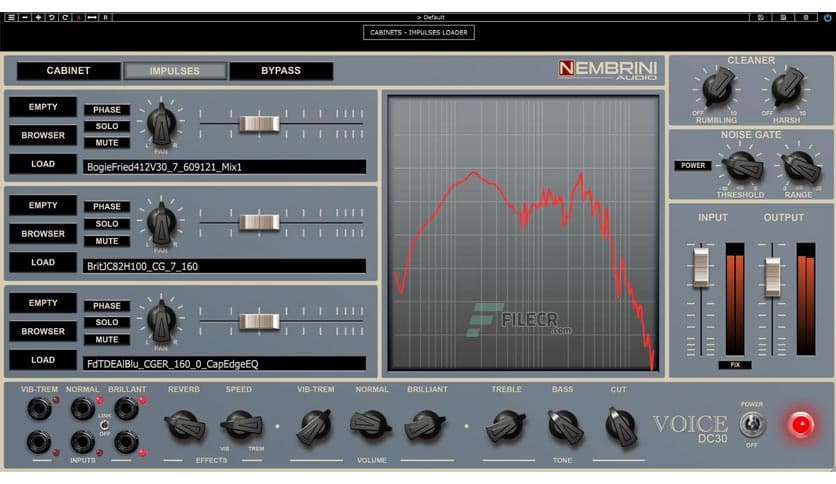Switch to the CABINET tab
This screenshot has height=484, width=836.
tap(68, 70)
